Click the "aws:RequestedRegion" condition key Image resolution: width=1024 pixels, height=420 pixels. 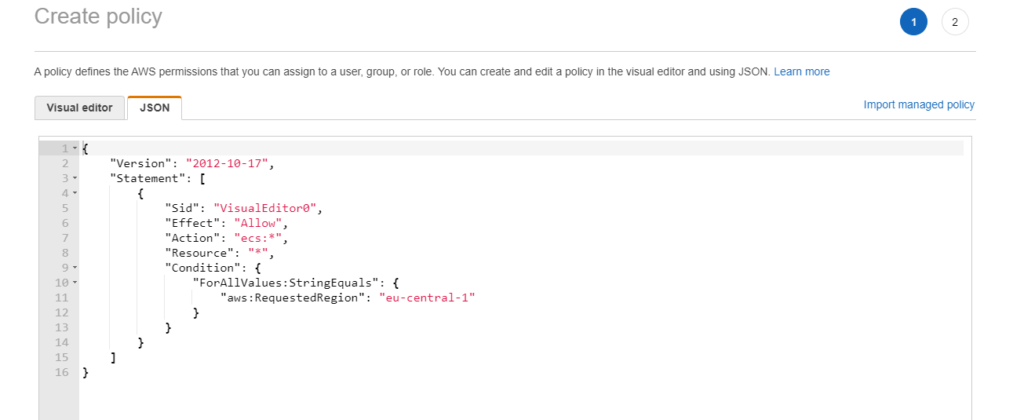[292, 298]
